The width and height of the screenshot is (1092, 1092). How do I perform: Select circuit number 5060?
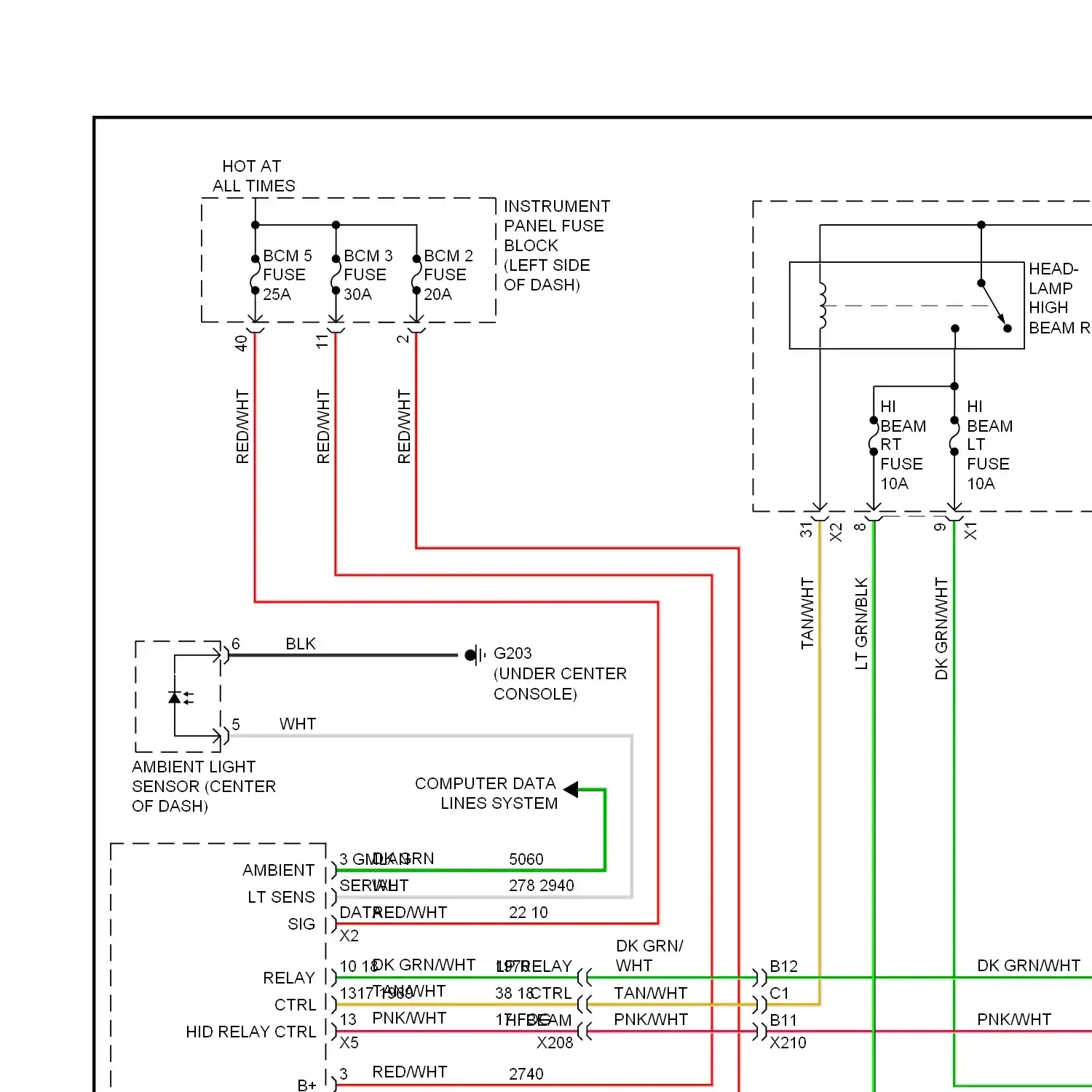click(526, 859)
